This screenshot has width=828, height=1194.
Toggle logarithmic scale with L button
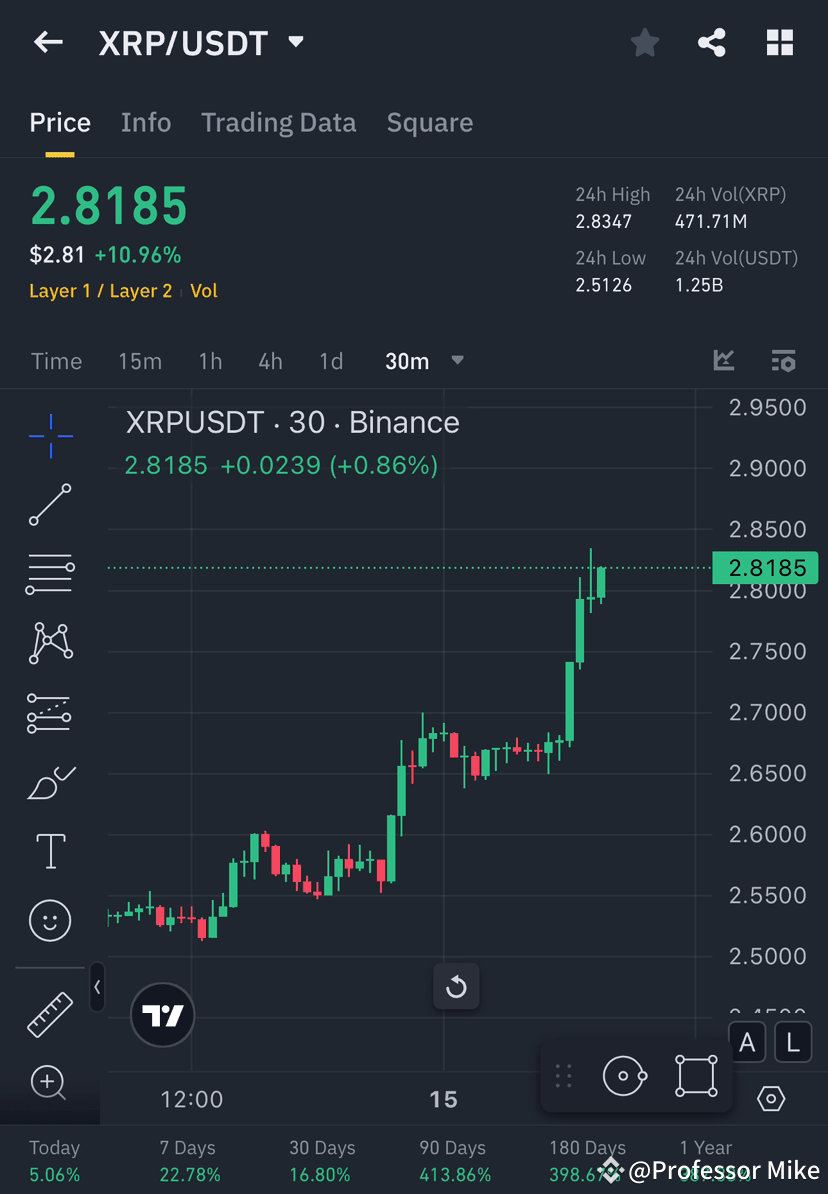pos(793,1042)
